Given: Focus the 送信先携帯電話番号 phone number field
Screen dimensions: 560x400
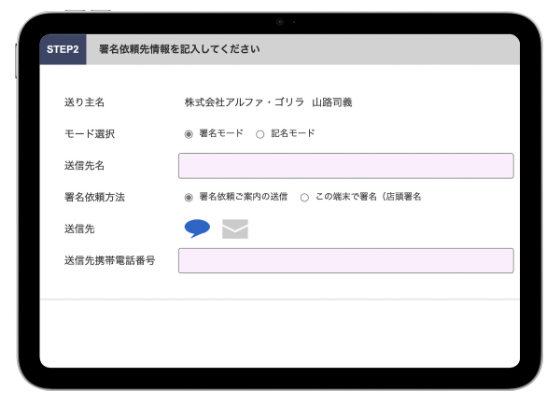Looking at the screenshot, I should (x=346, y=260).
